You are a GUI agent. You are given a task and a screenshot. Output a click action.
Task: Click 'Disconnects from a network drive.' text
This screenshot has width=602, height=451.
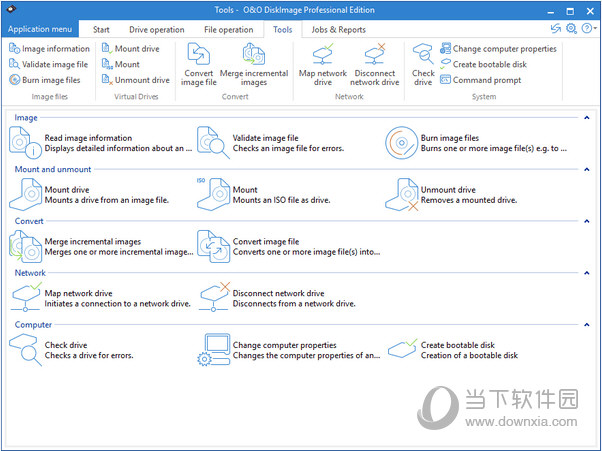pyautogui.click(x=294, y=304)
